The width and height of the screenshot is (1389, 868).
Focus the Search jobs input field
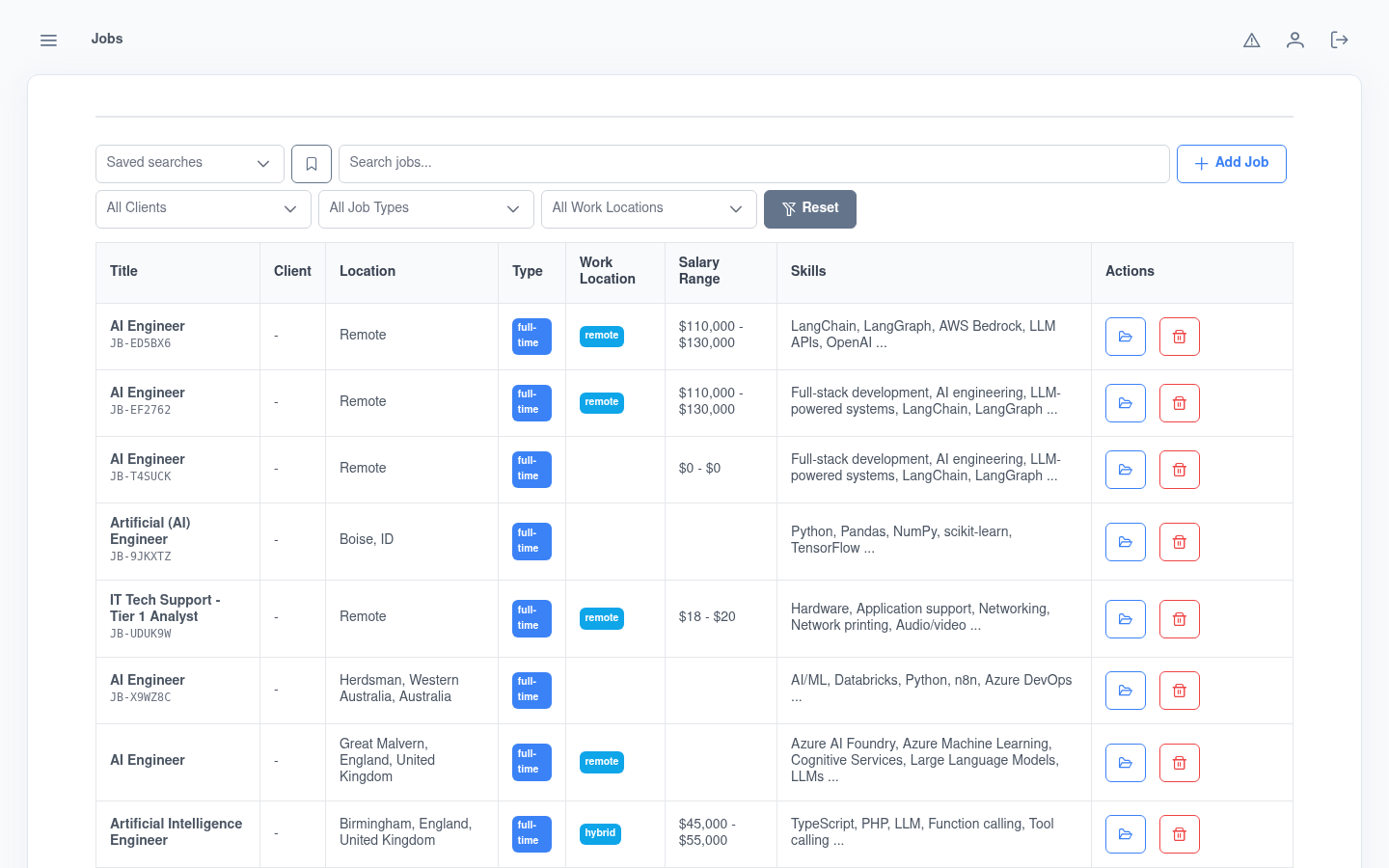coord(754,164)
